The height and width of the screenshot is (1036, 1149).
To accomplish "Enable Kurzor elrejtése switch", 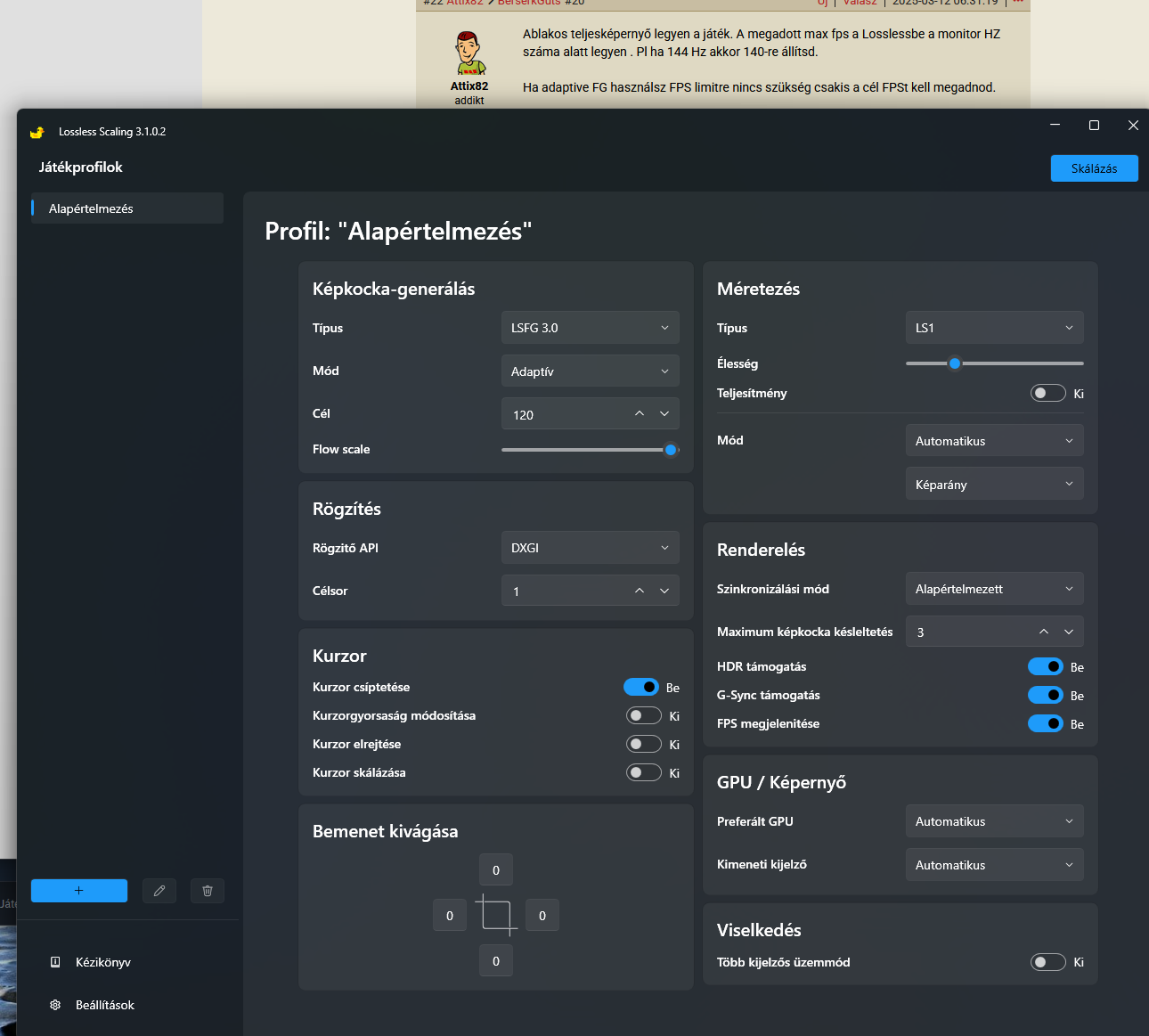I will (644, 744).
